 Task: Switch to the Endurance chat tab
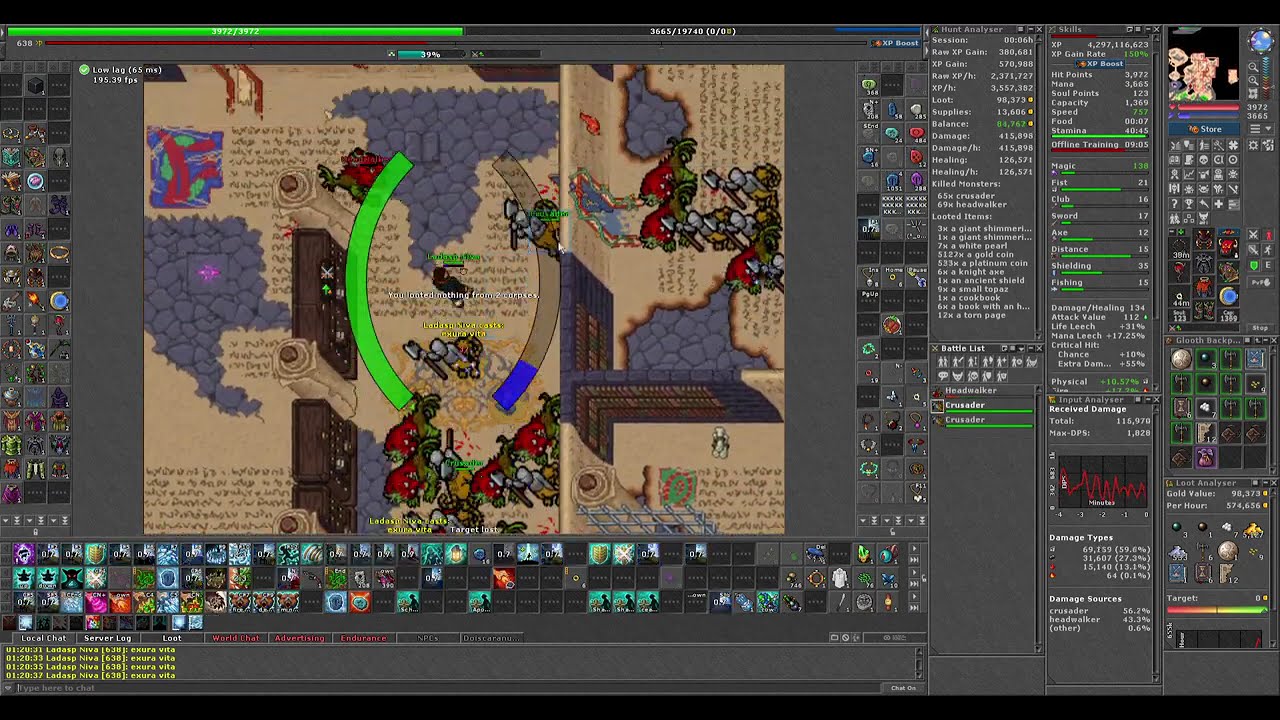[x=363, y=638]
